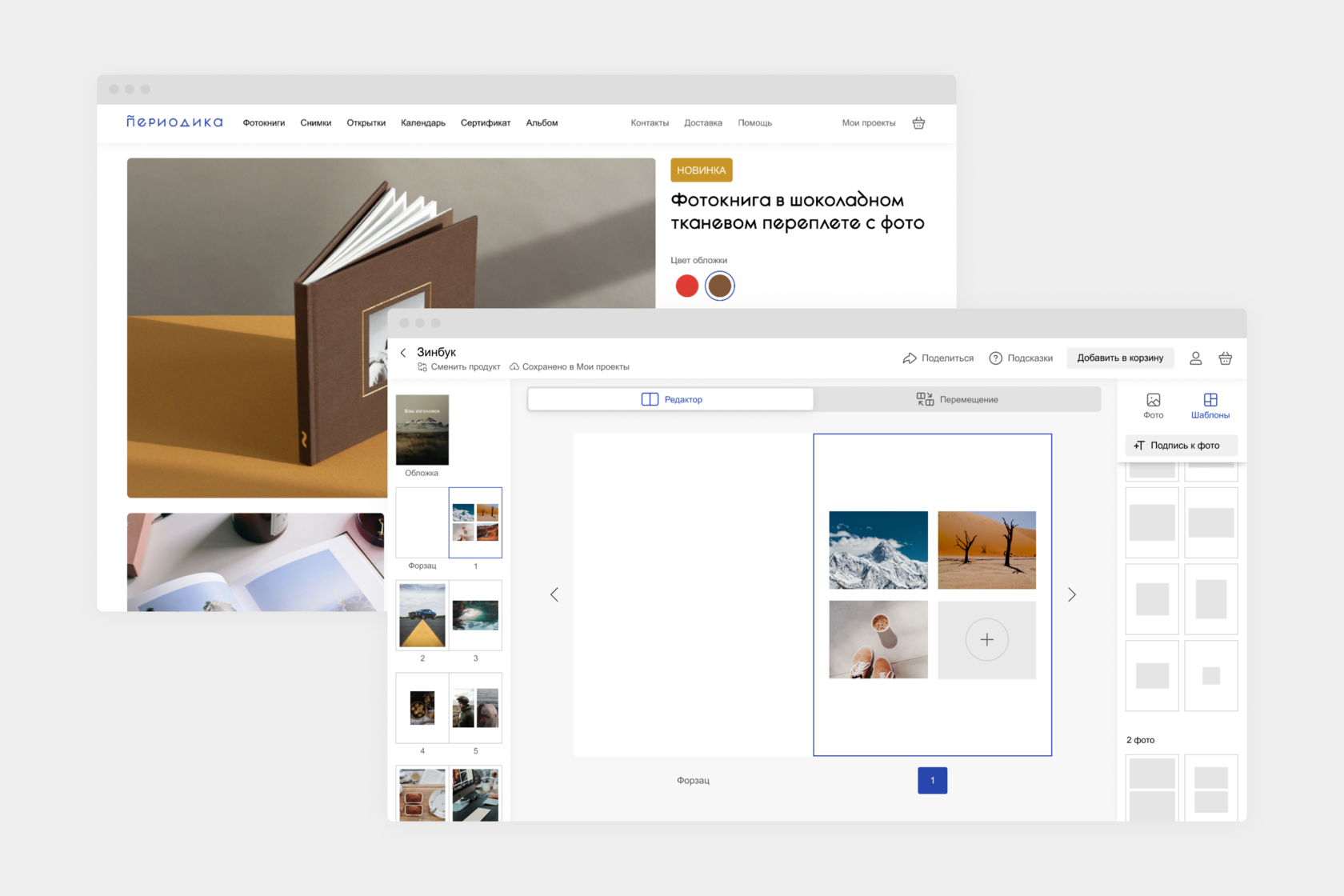
Task: Click the Сменить продукт link text
Action: click(466, 367)
